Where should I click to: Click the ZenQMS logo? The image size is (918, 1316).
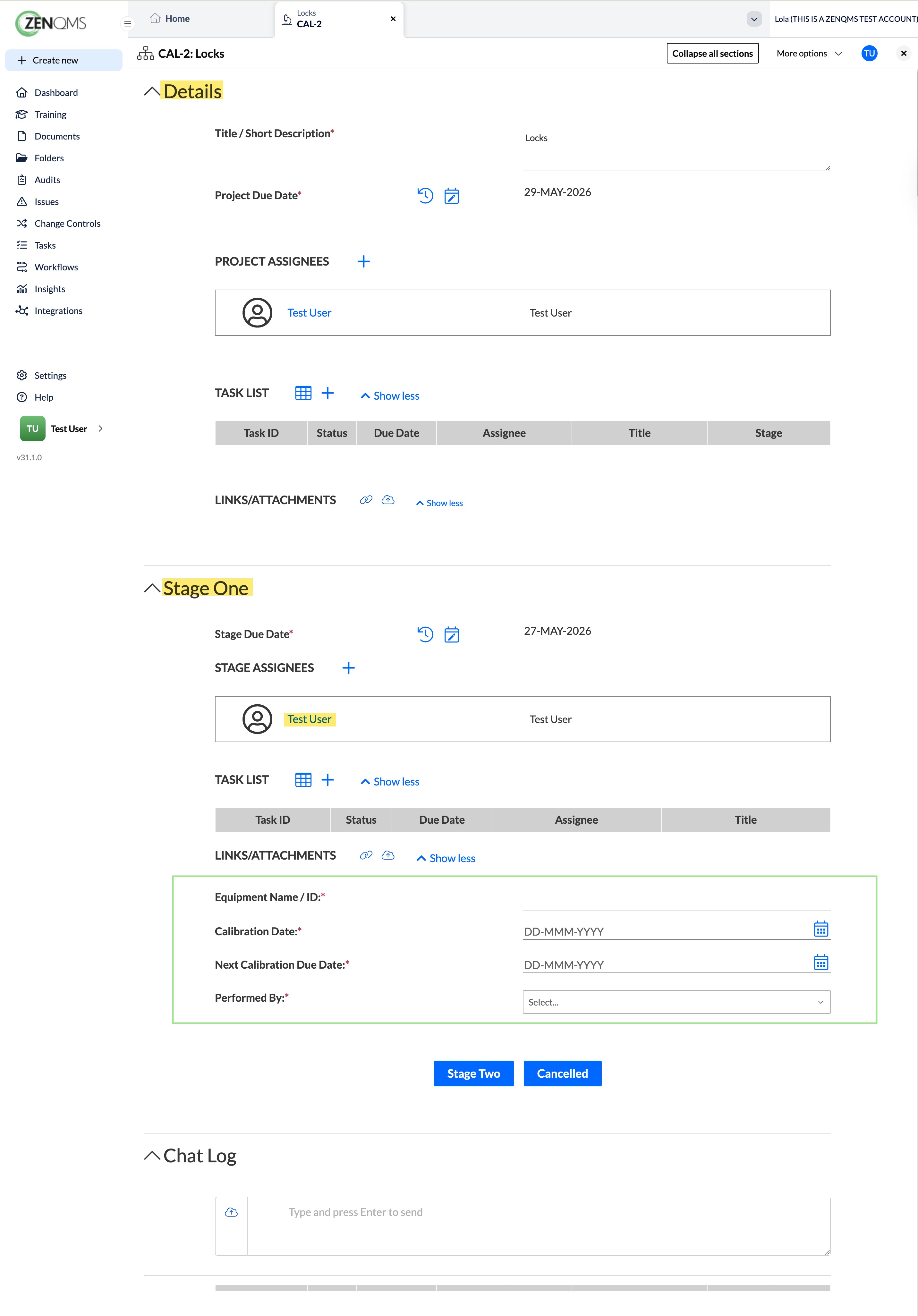51,23
